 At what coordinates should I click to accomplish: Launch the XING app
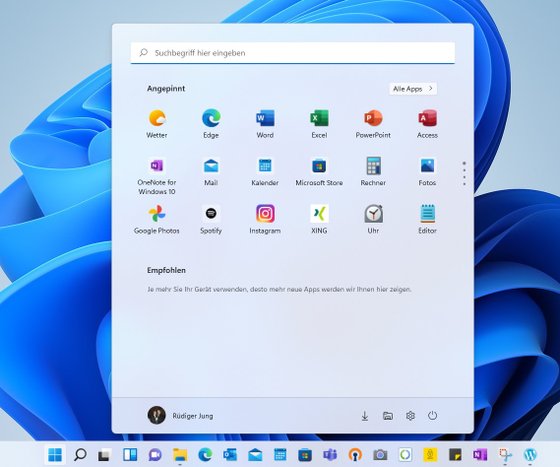(319, 219)
